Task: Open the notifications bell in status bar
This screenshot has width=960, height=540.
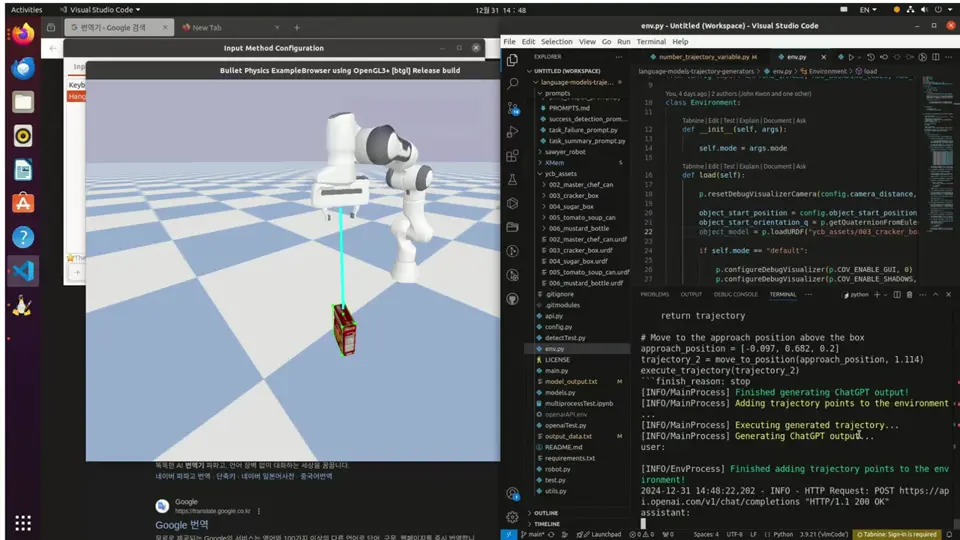Action: (x=950, y=534)
